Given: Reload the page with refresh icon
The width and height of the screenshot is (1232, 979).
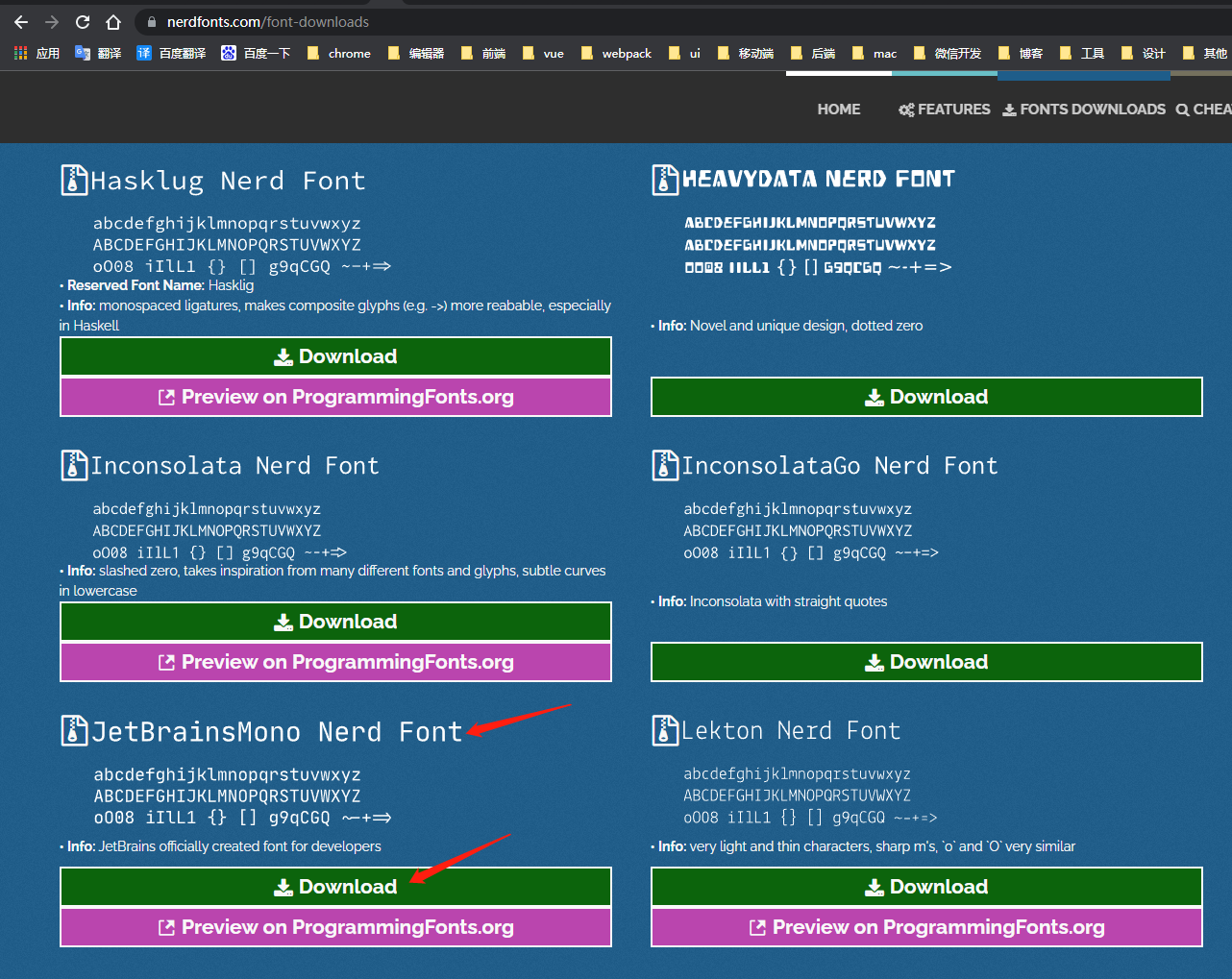Looking at the screenshot, I should coord(83,22).
